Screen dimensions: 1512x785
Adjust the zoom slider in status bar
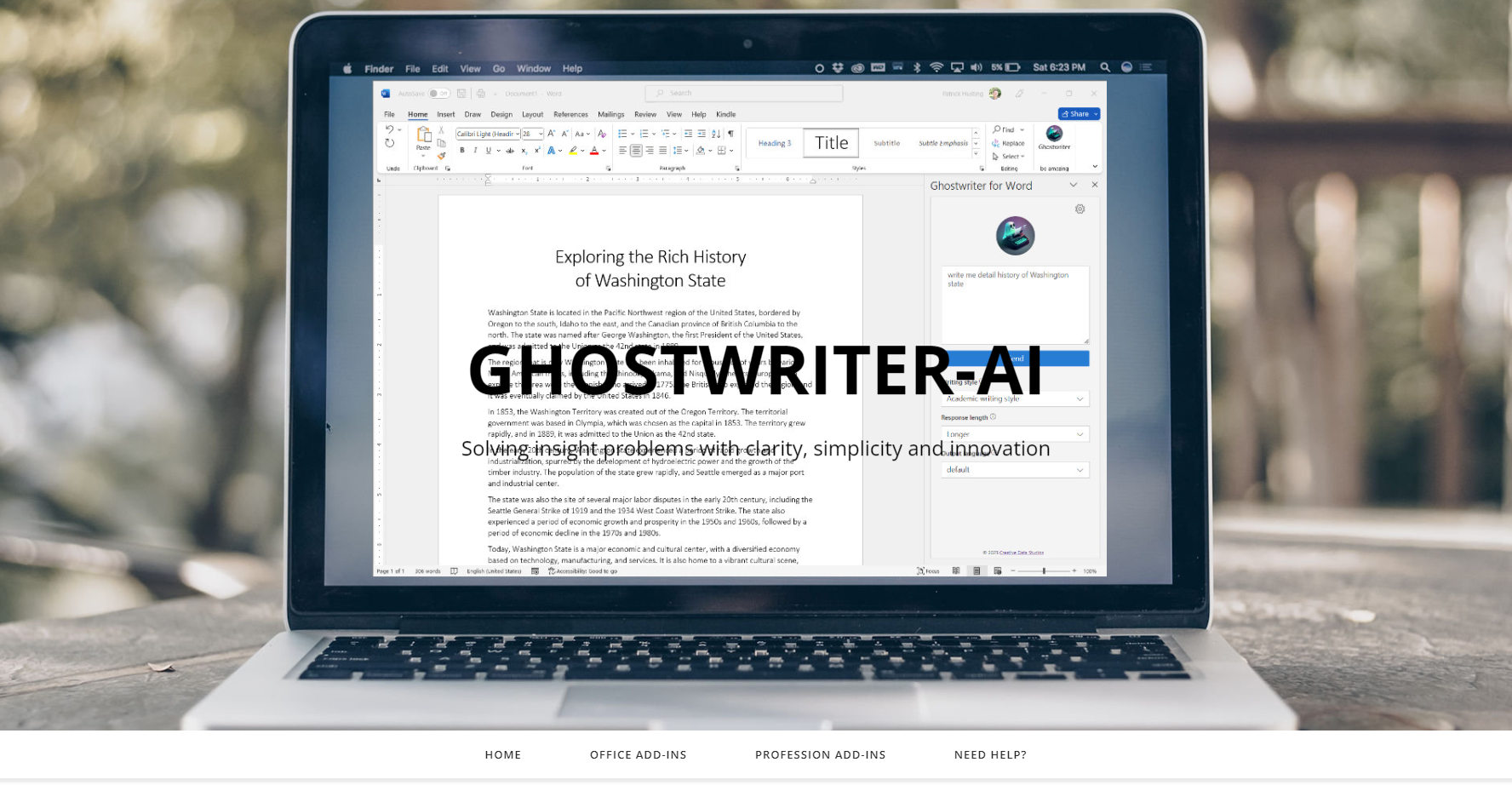coord(1044,571)
